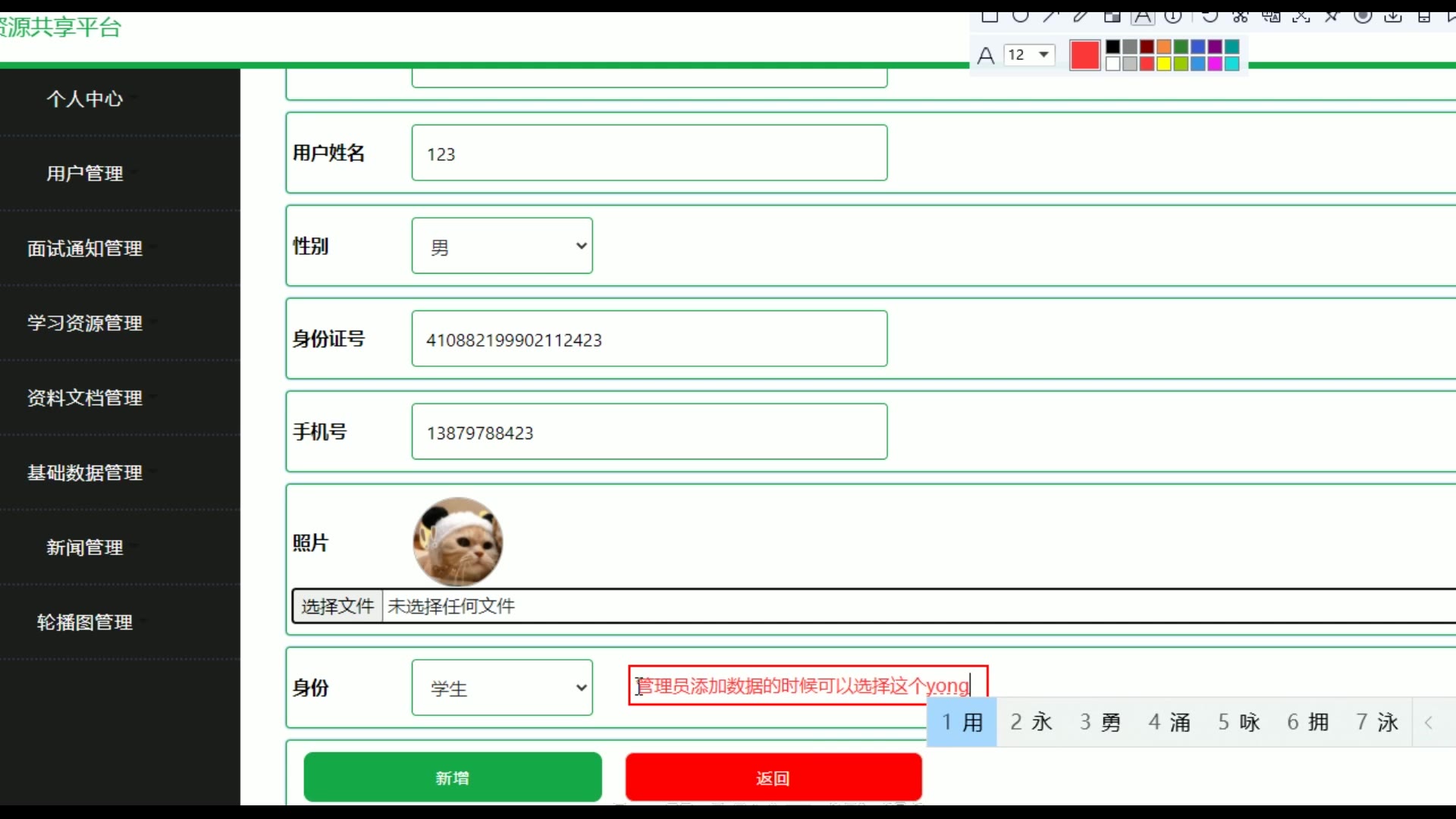The image size is (1456, 819).
Task: Select the ellipse drawing tool
Action: 1021,17
